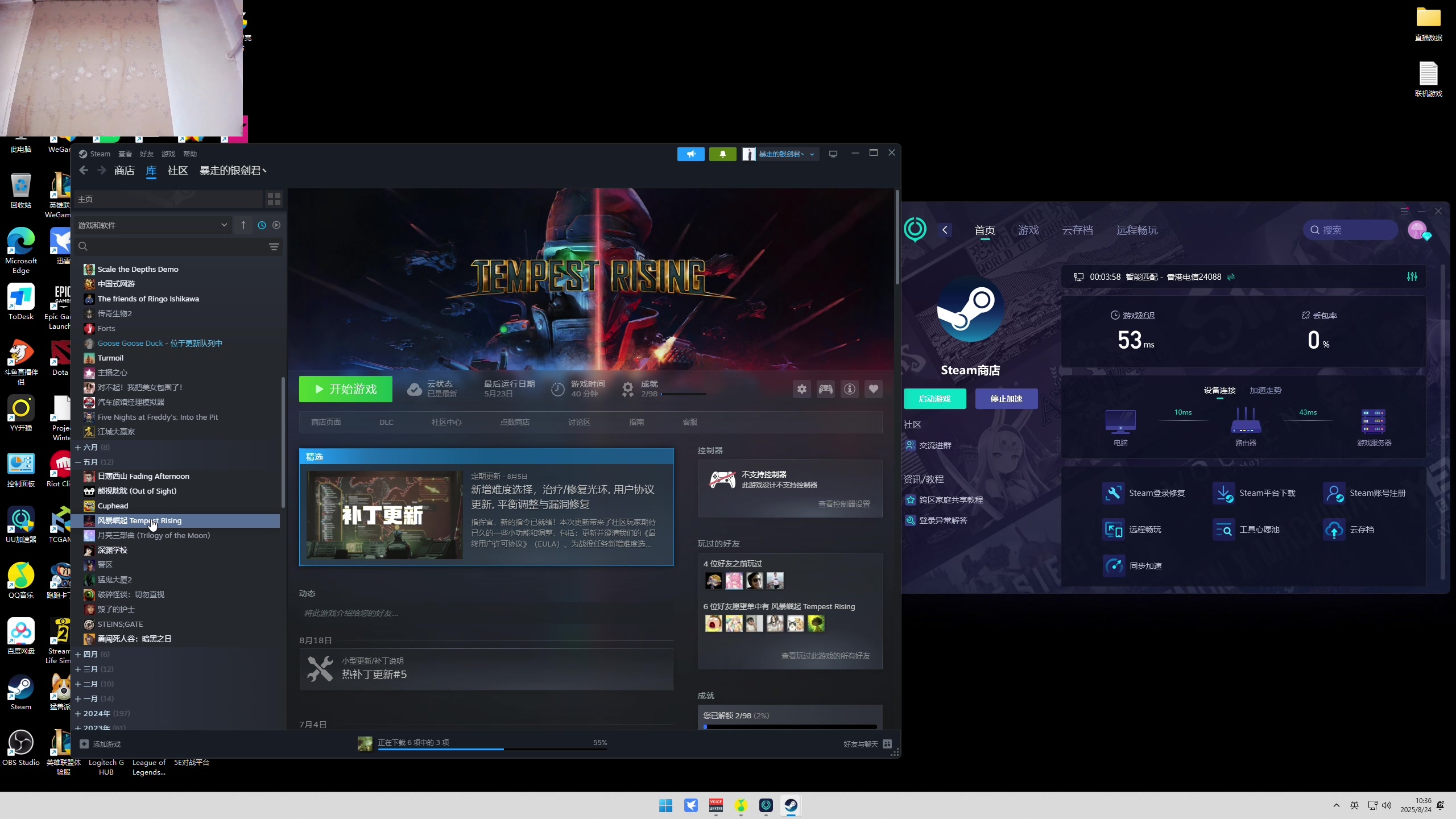Select Cuphead in the library list
This screenshot has height=819, width=1456.
(113, 506)
